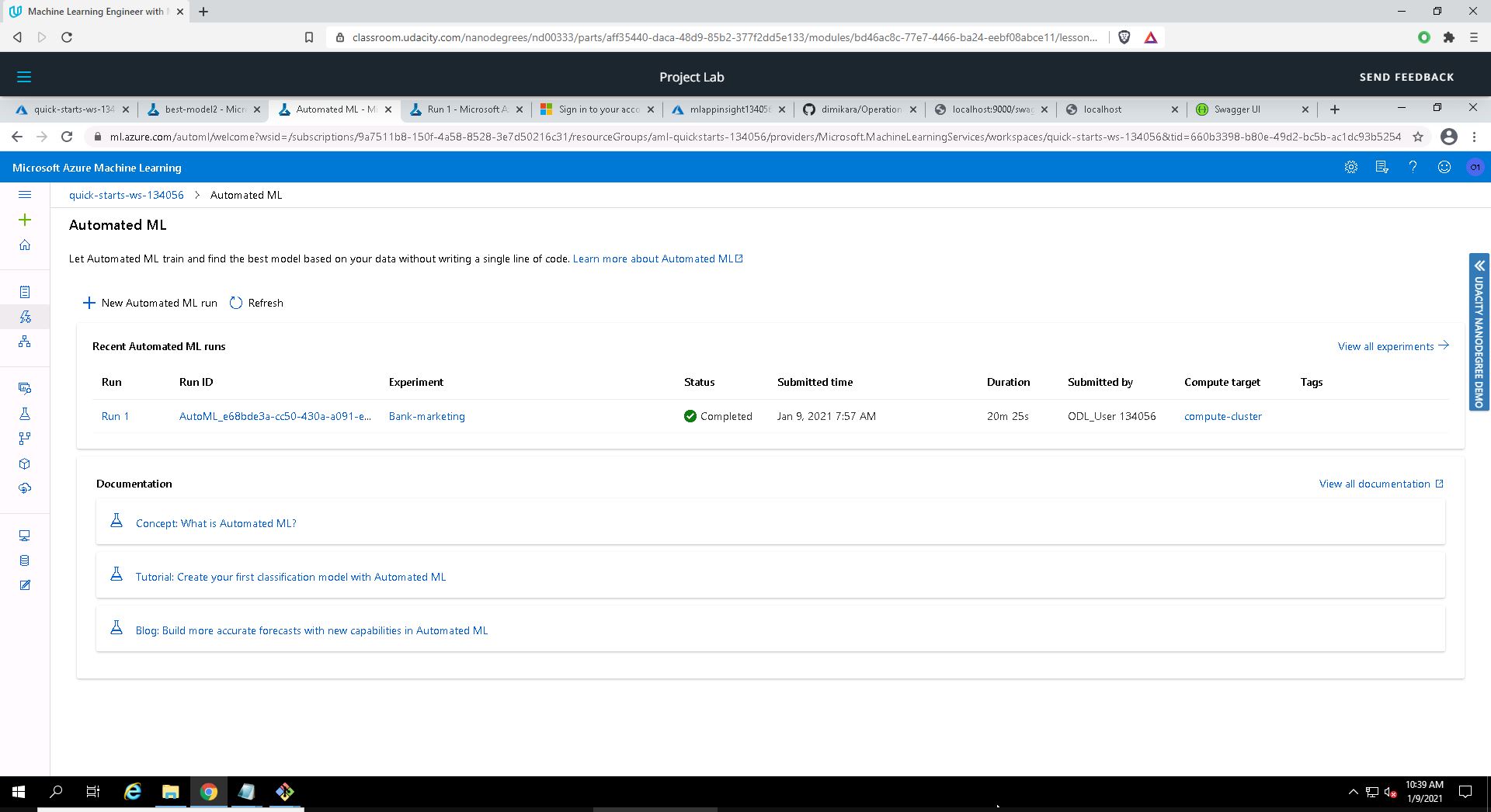Screen dimensions: 1491x812
Task: Reload the inner ml.azure.com page
Action: point(67,137)
